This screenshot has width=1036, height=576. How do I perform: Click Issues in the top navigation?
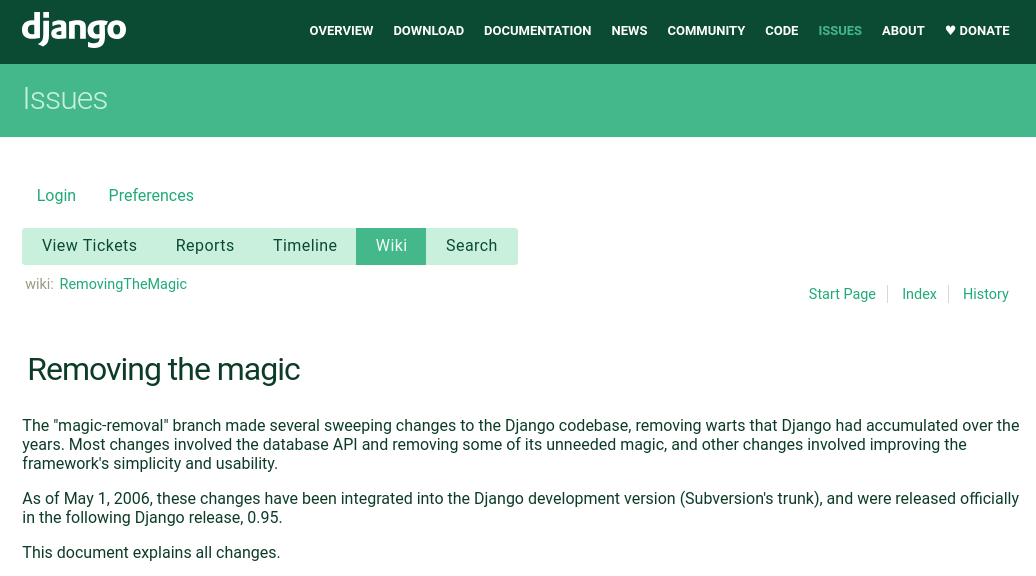[839, 31]
